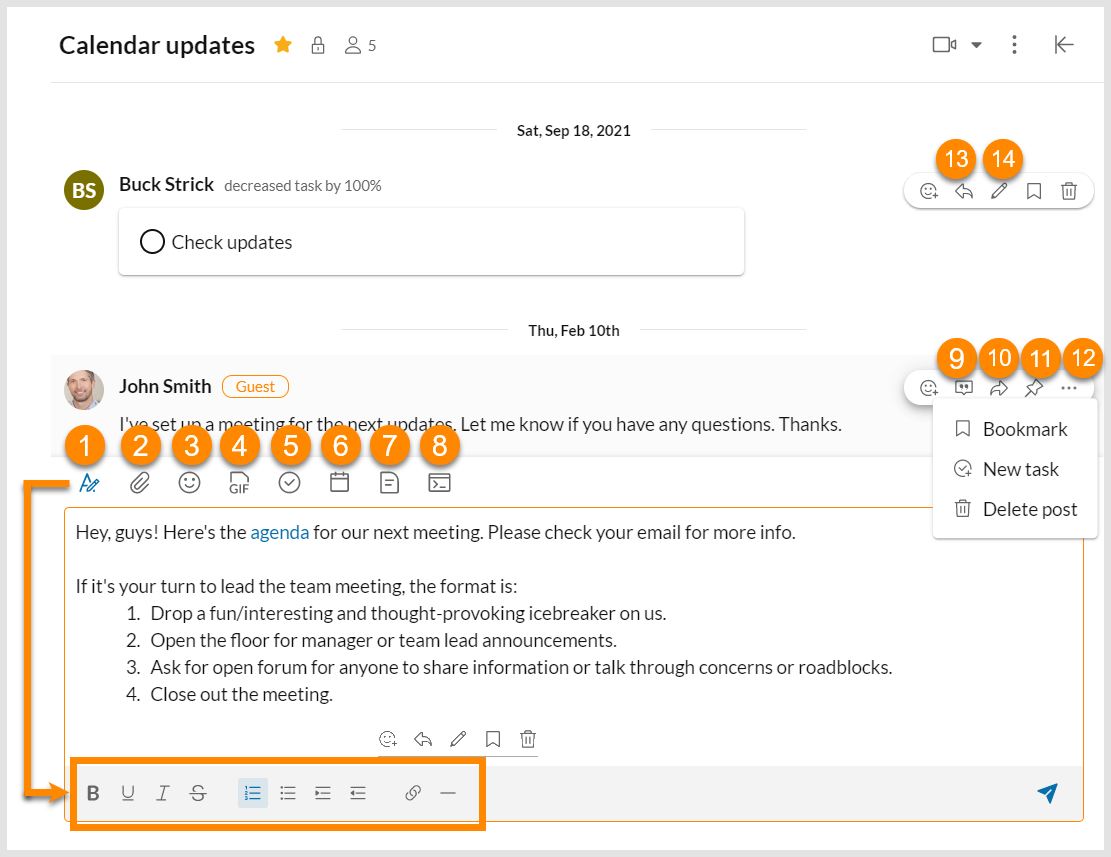This screenshot has width=1111, height=857.
Task: Toggle bold formatting in the editor
Action: (x=93, y=792)
